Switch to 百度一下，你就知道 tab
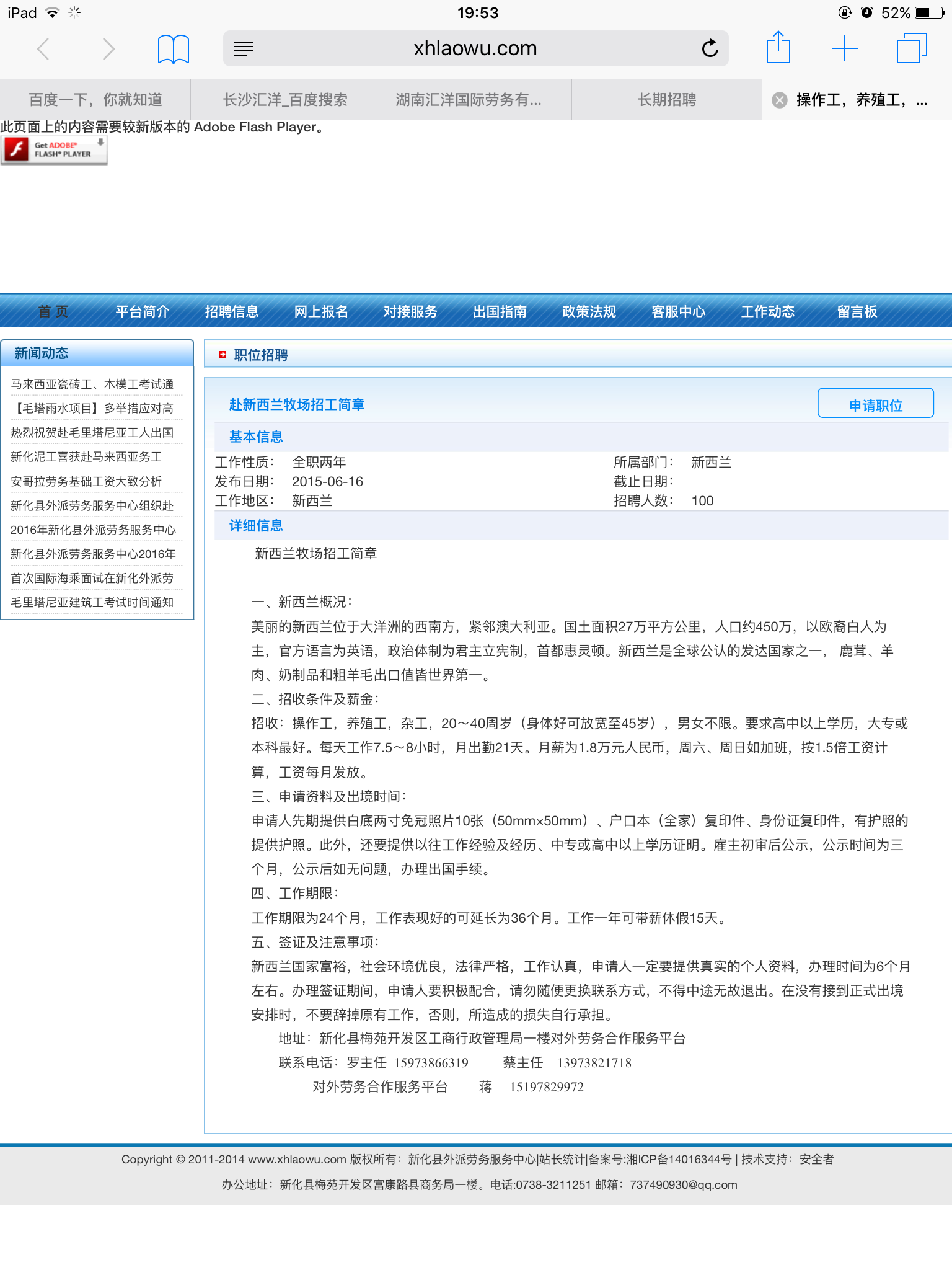Screen dimensions: 952x1270 pos(95,100)
